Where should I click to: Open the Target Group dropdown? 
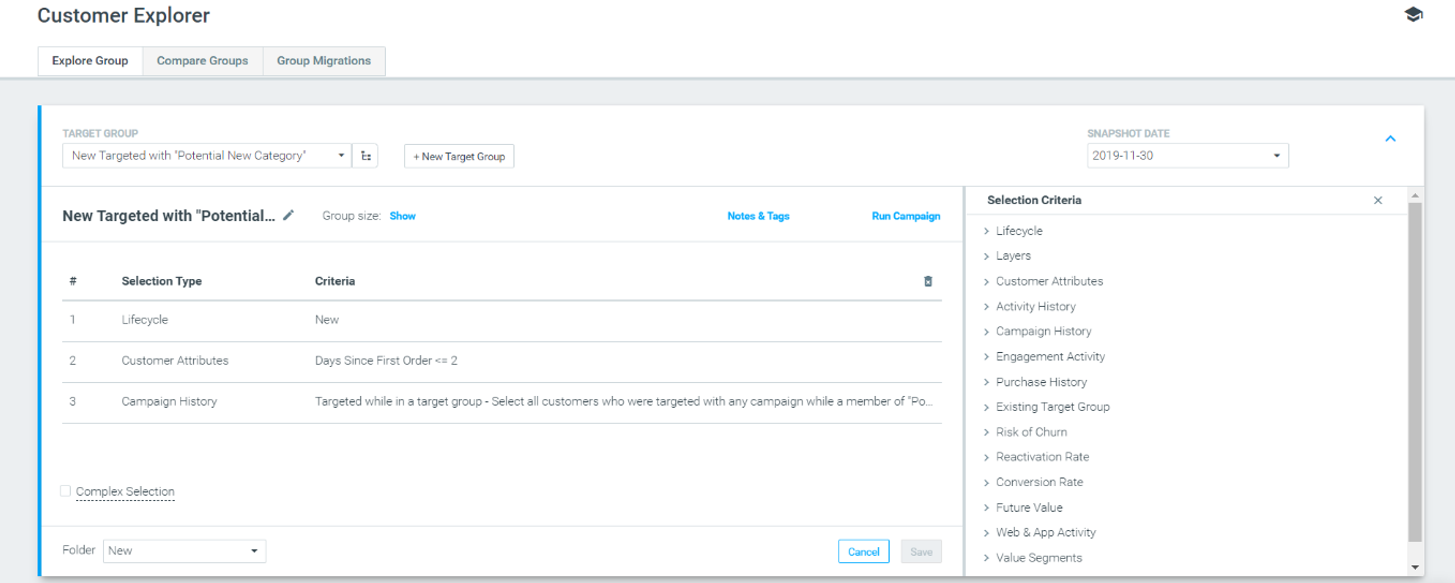coord(207,156)
